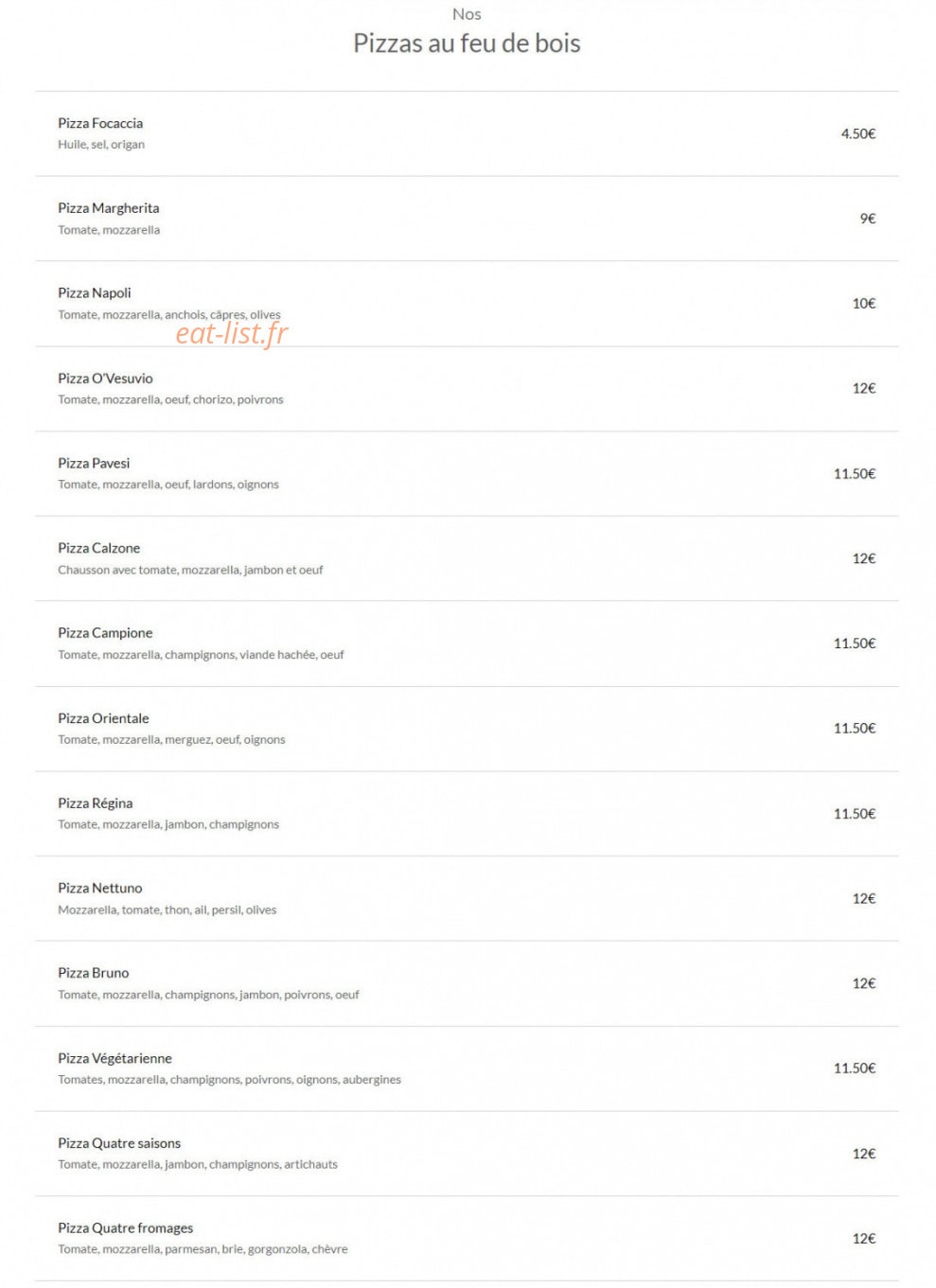Click the Pizza Quatre saisons name
Screen dimensions: 936x1288
119,1143
